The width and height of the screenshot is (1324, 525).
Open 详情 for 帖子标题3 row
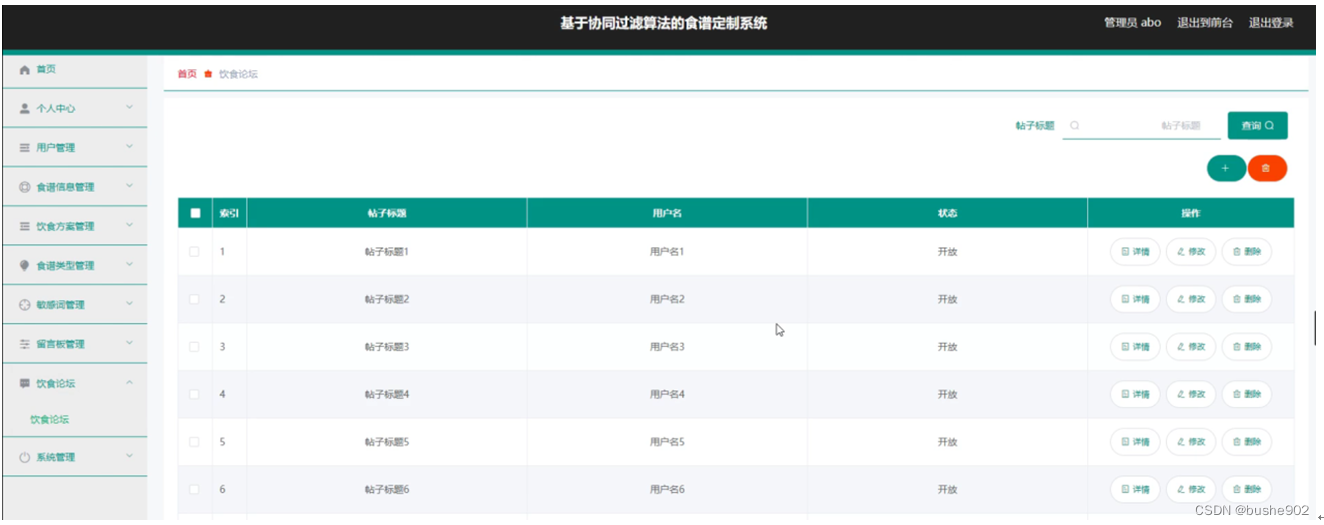1135,347
